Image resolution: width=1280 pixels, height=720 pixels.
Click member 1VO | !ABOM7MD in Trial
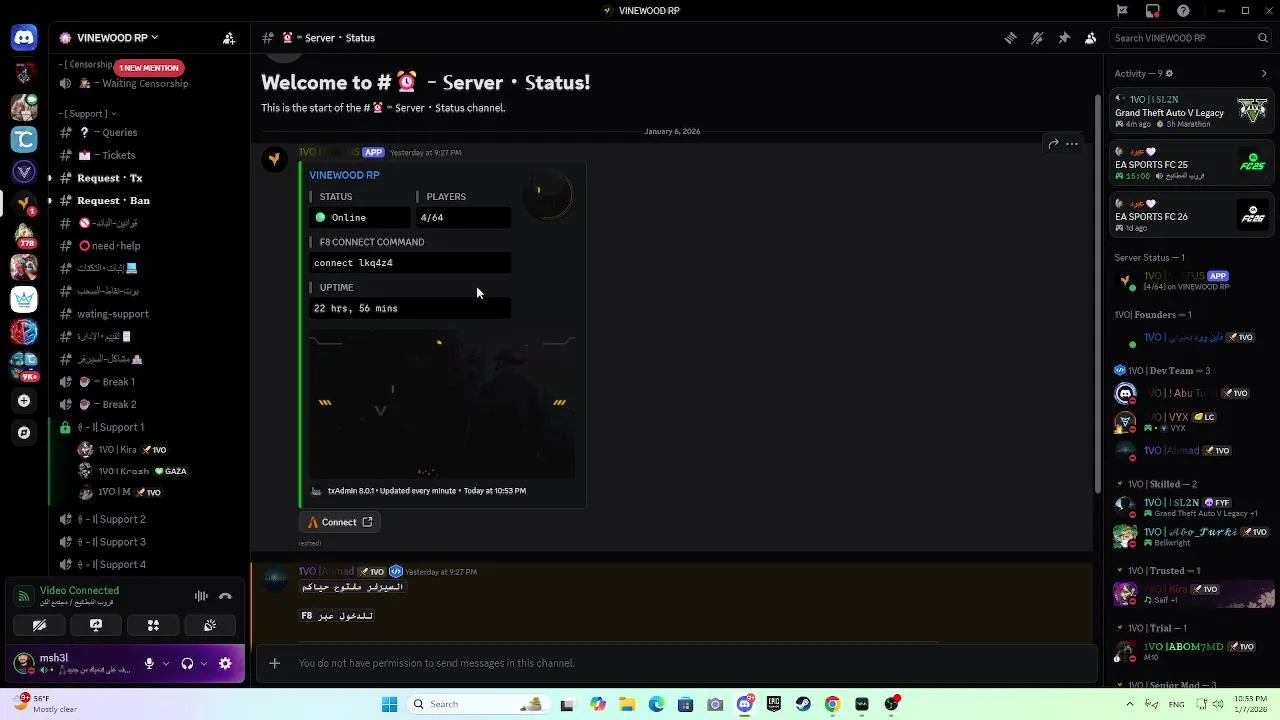(1192, 651)
